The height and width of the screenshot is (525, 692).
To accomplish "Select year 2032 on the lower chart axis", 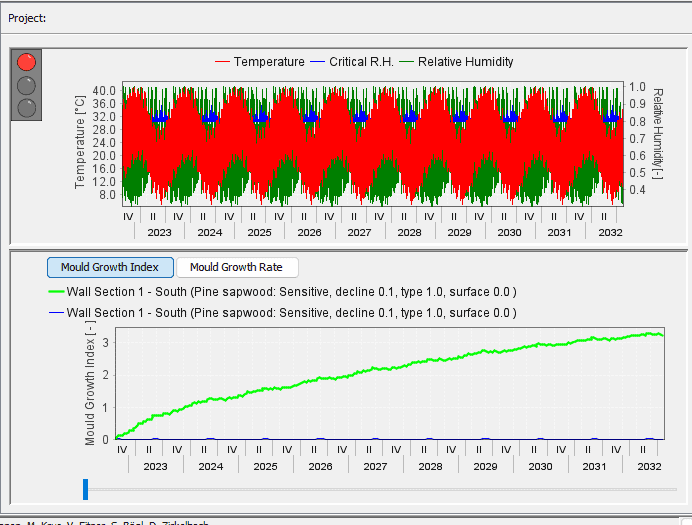I will 649,466.
